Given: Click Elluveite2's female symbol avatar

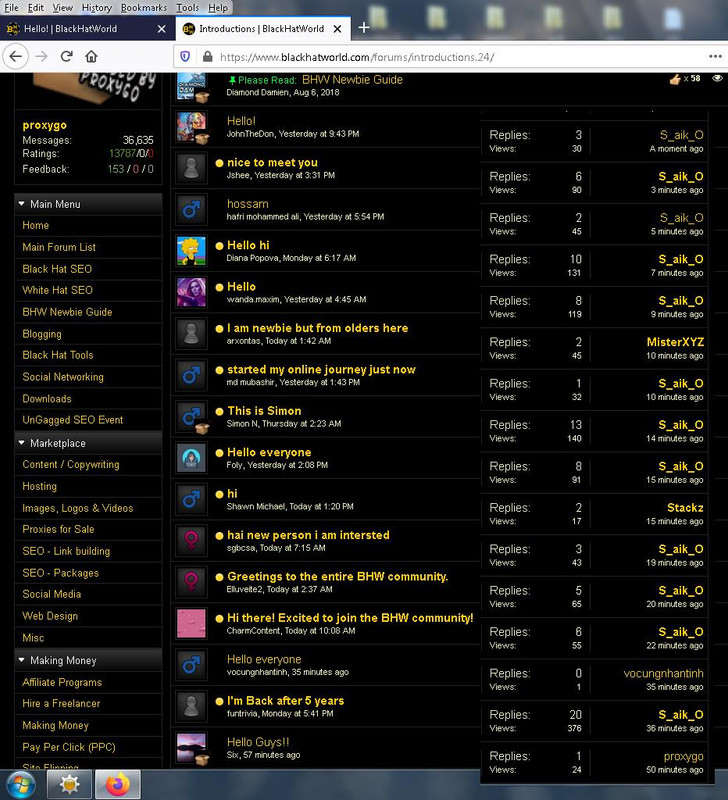Looking at the screenshot, I should [191, 582].
